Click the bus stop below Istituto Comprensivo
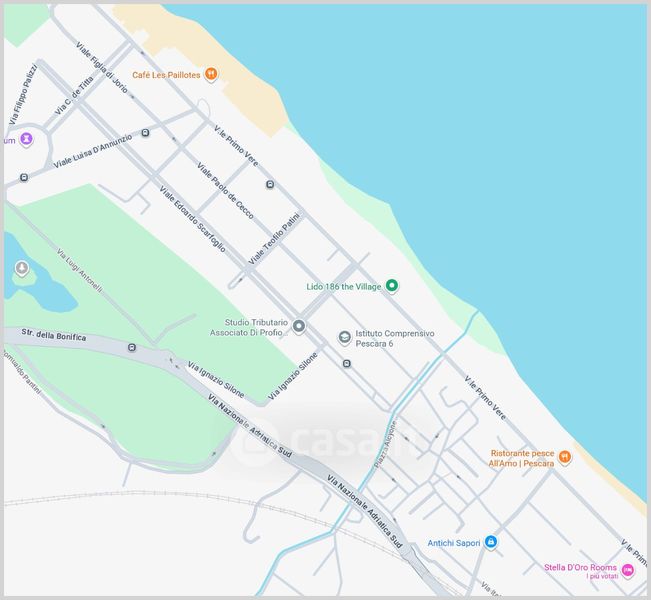The height and width of the screenshot is (600, 651). click(x=347, y=364)
